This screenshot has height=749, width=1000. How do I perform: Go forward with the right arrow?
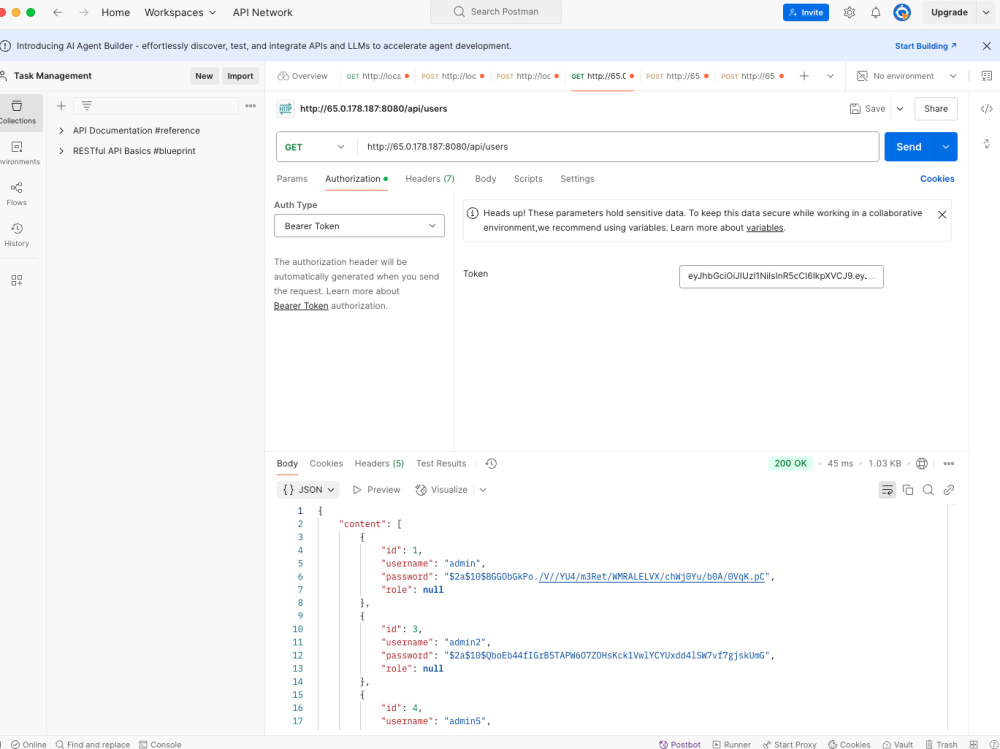coord(84,12)
